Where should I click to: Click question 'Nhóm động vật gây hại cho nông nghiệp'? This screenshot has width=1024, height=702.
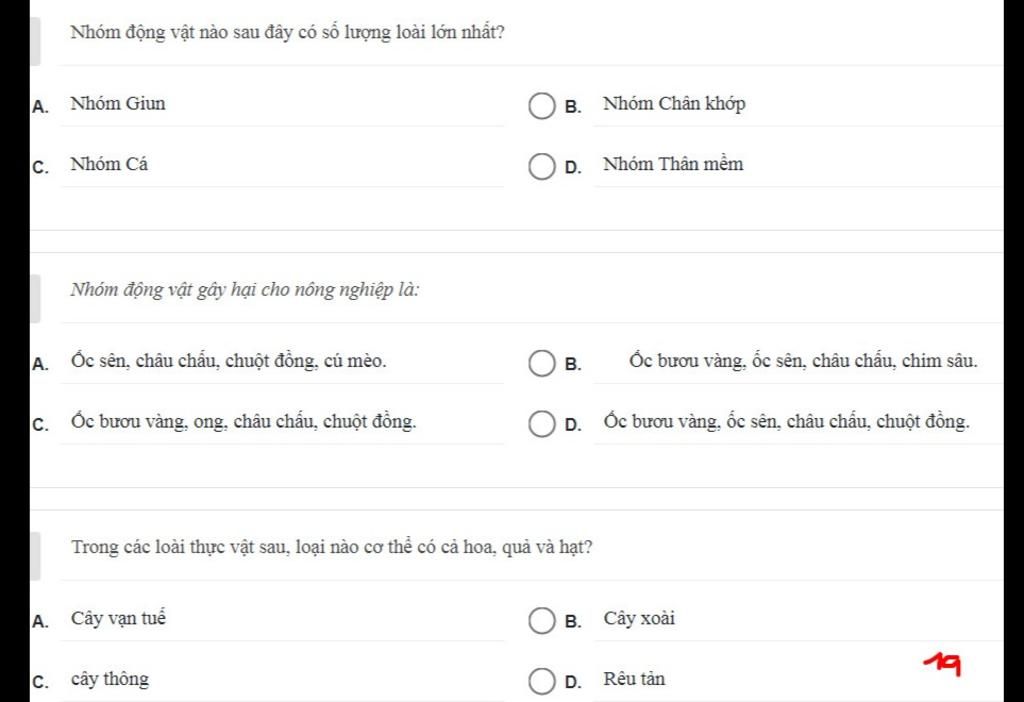tap(245, 290)
